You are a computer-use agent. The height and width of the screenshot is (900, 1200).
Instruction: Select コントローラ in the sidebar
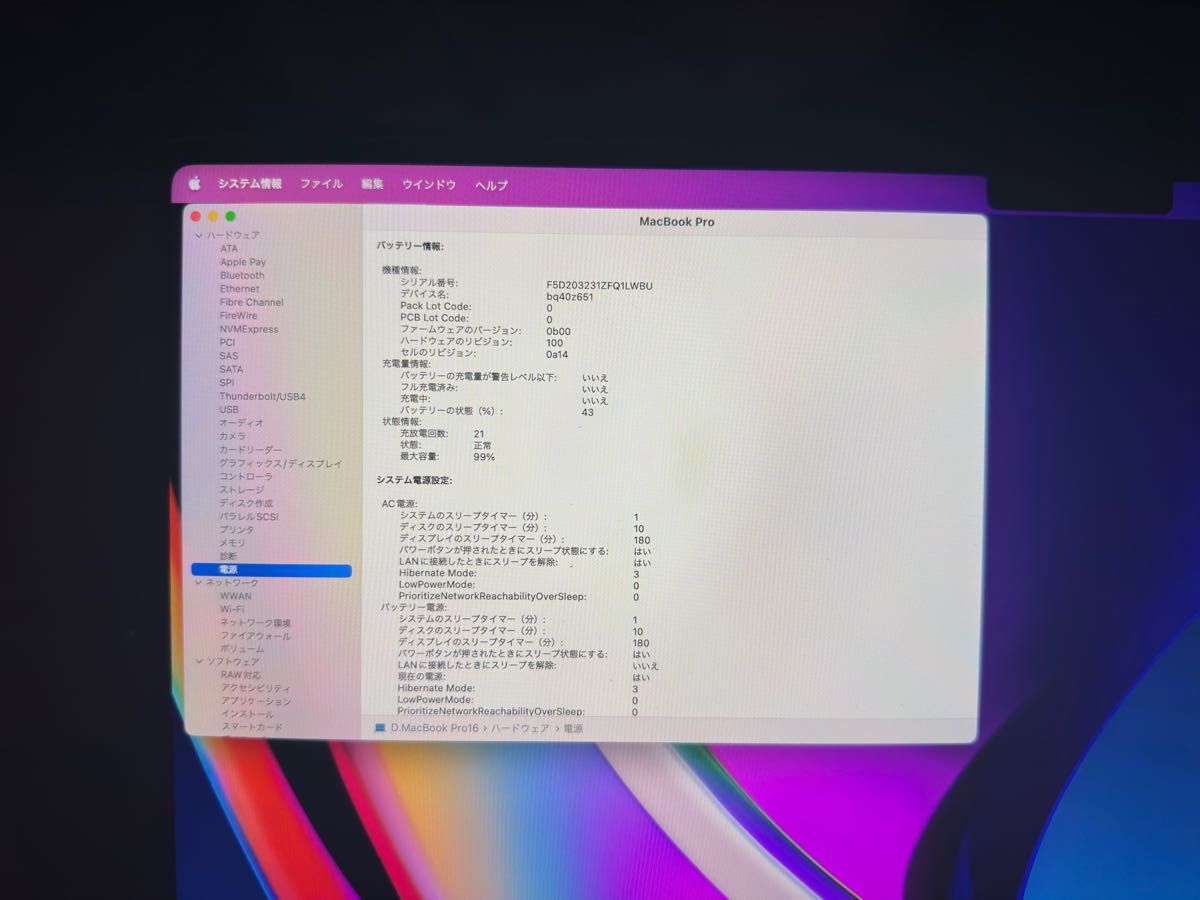tap(246, 477)
